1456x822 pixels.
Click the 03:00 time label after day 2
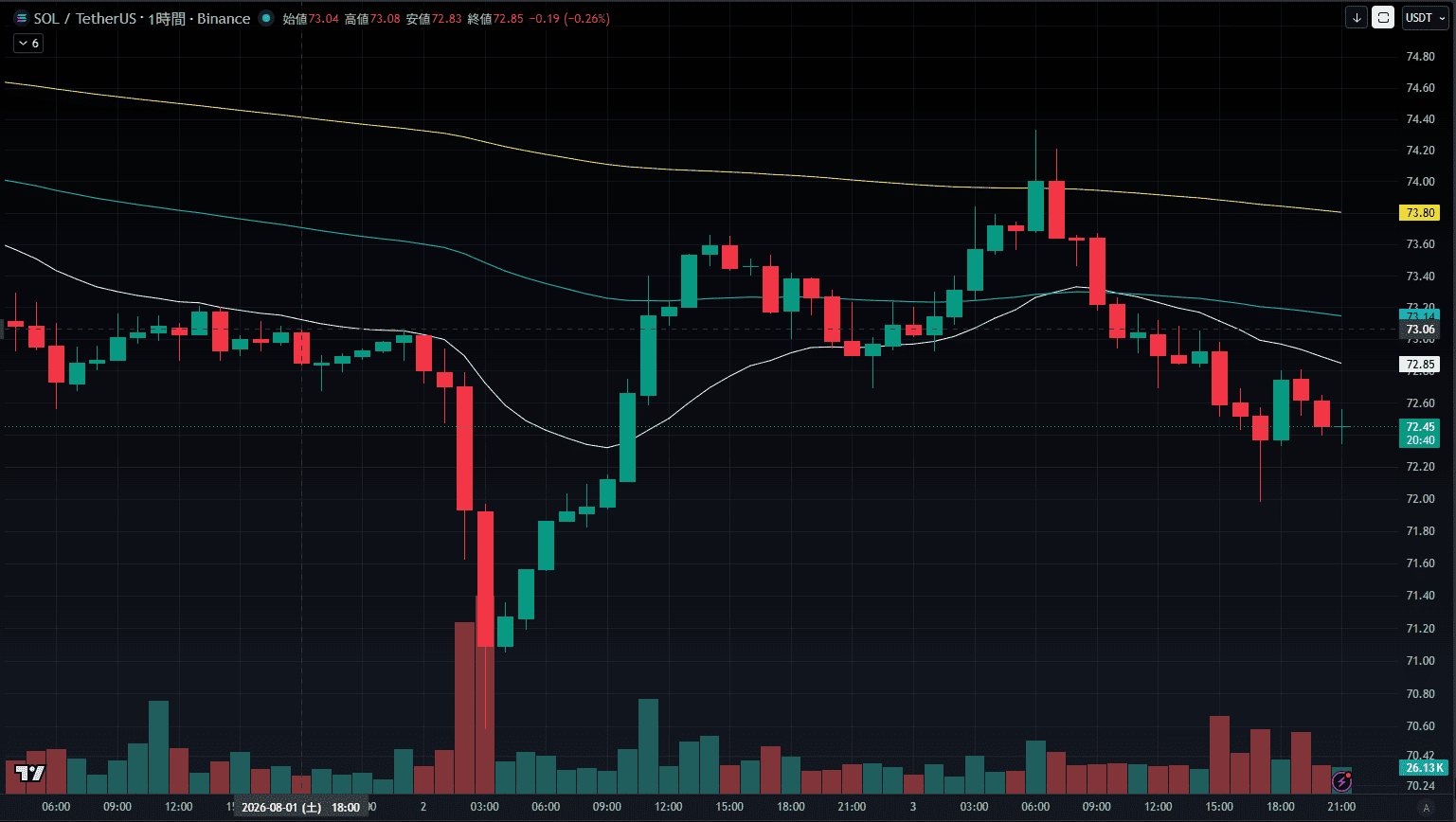pos(484,807)
